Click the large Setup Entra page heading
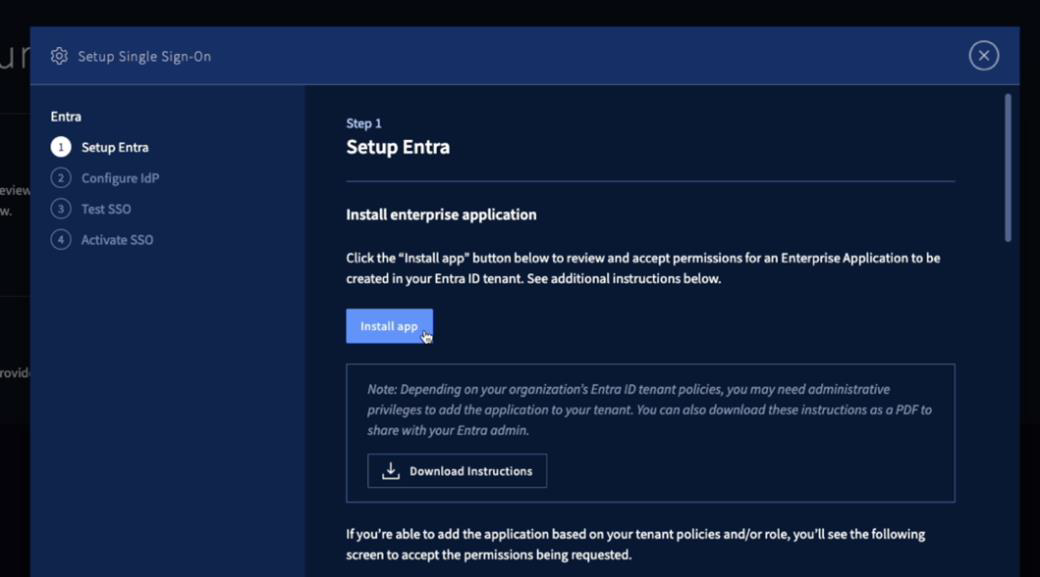The height and width of the screenshot is (577, 1040). pyautogui.click(x=398, y=147)
